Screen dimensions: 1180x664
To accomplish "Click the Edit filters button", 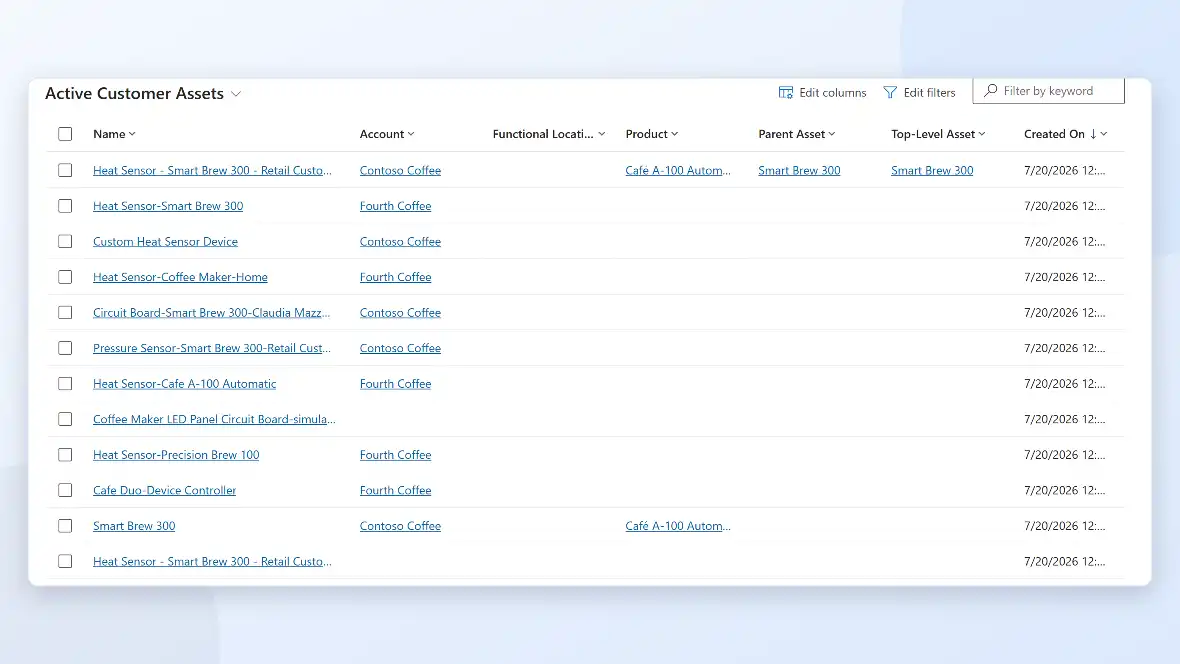I will click(x=920, y=93).
